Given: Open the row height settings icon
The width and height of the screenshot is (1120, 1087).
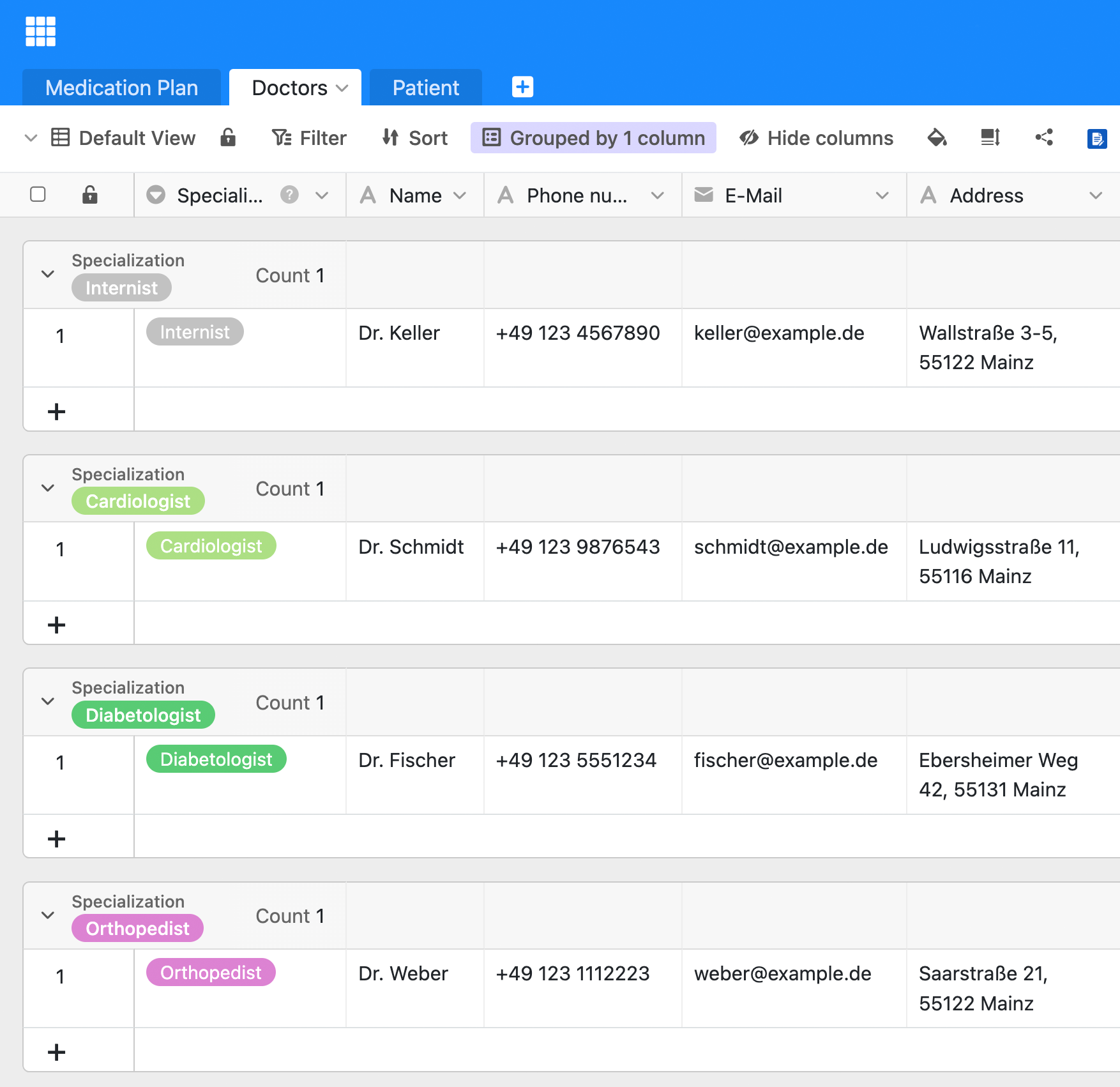Looking at the screenshot, I should coord(990,137).
